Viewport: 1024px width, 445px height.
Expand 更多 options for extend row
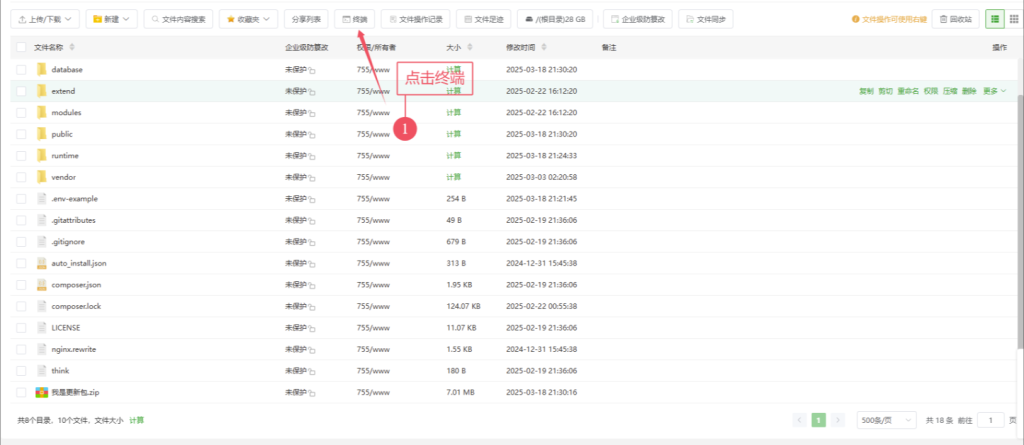point(995,91)
